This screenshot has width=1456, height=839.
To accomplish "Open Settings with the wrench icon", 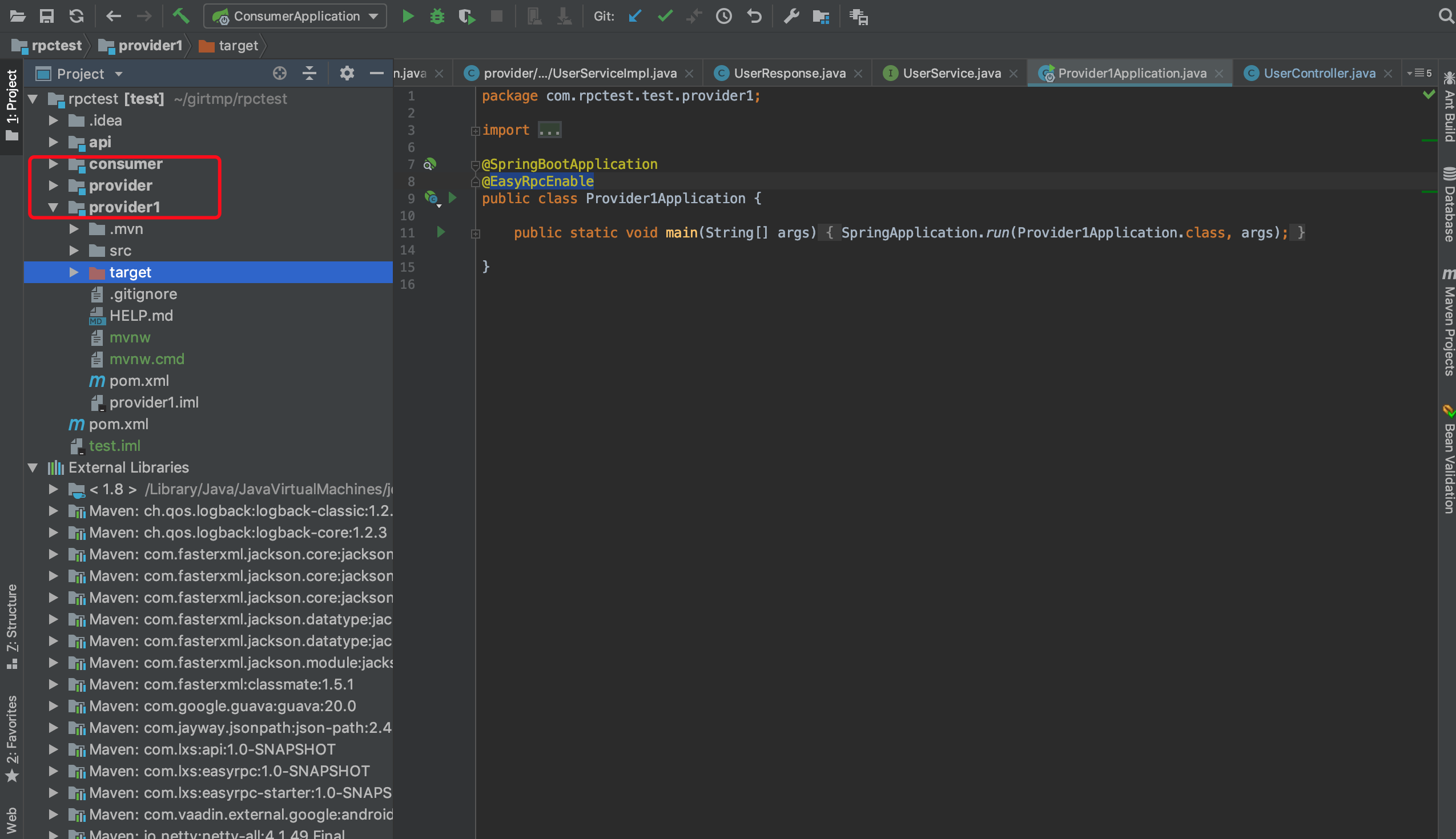I will tap(791, 16).
